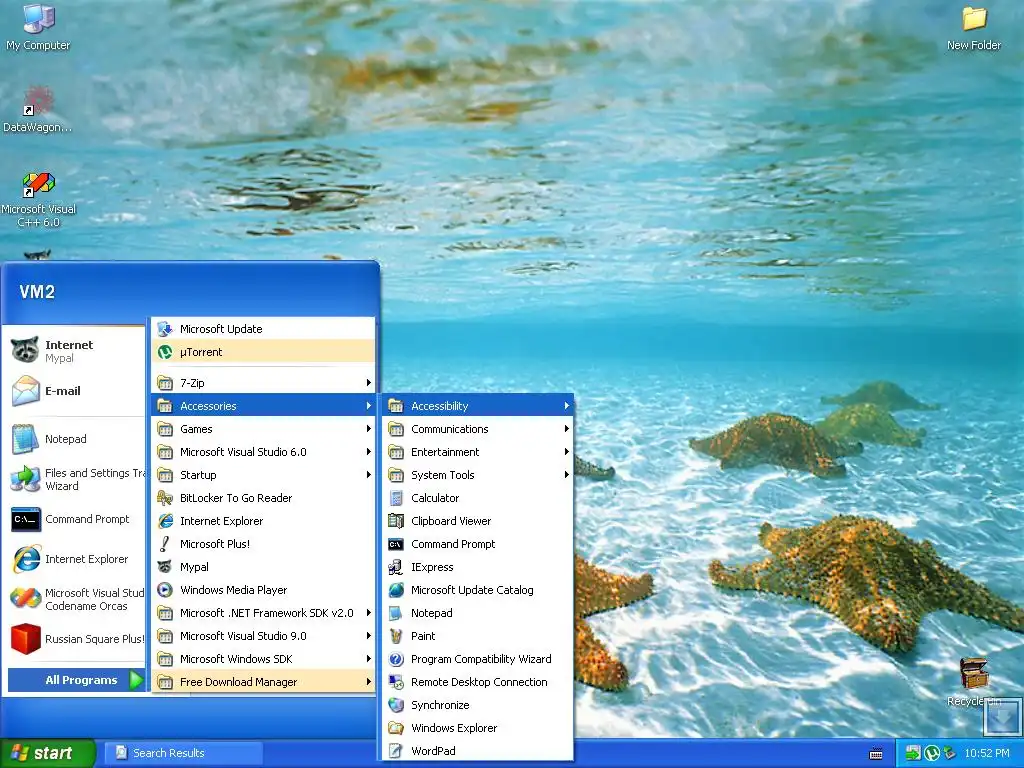Launch Internet Explorer from All Programs menu
1024x768 pixels.
[x=263, y=521]
